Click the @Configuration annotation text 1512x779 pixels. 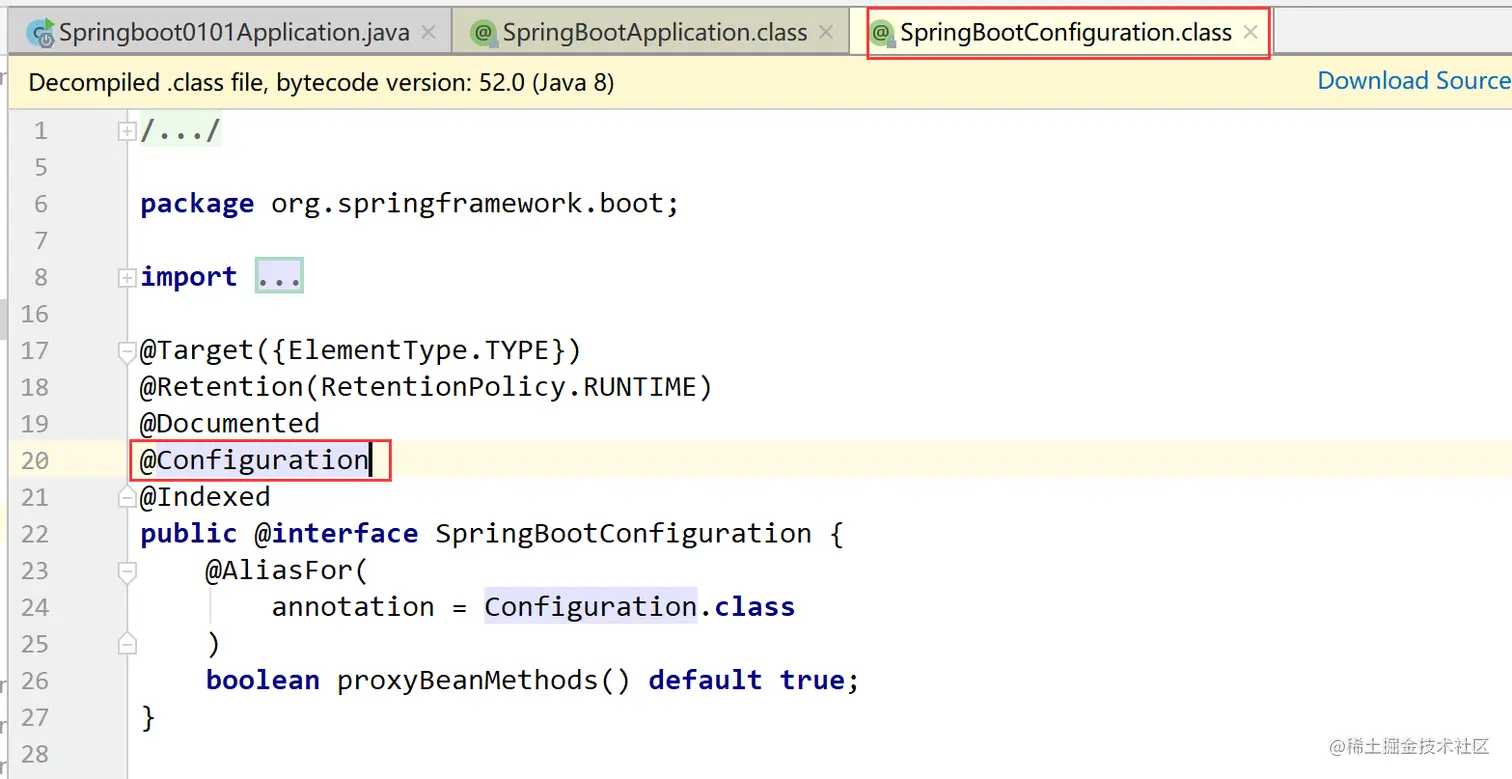[x=254, y=460]
